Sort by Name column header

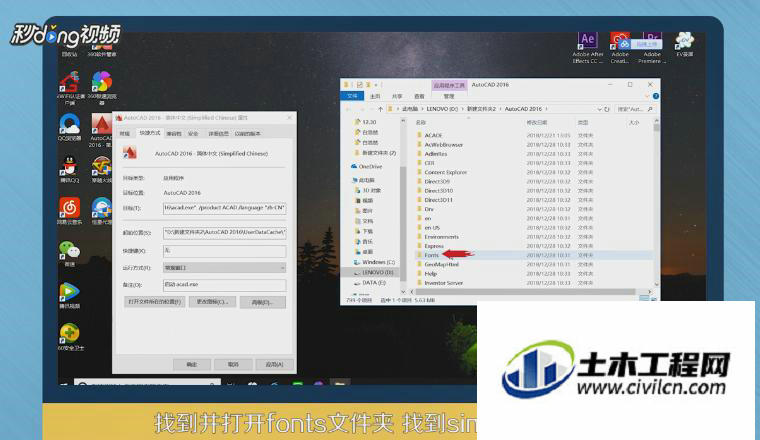(x=421, y=123)
